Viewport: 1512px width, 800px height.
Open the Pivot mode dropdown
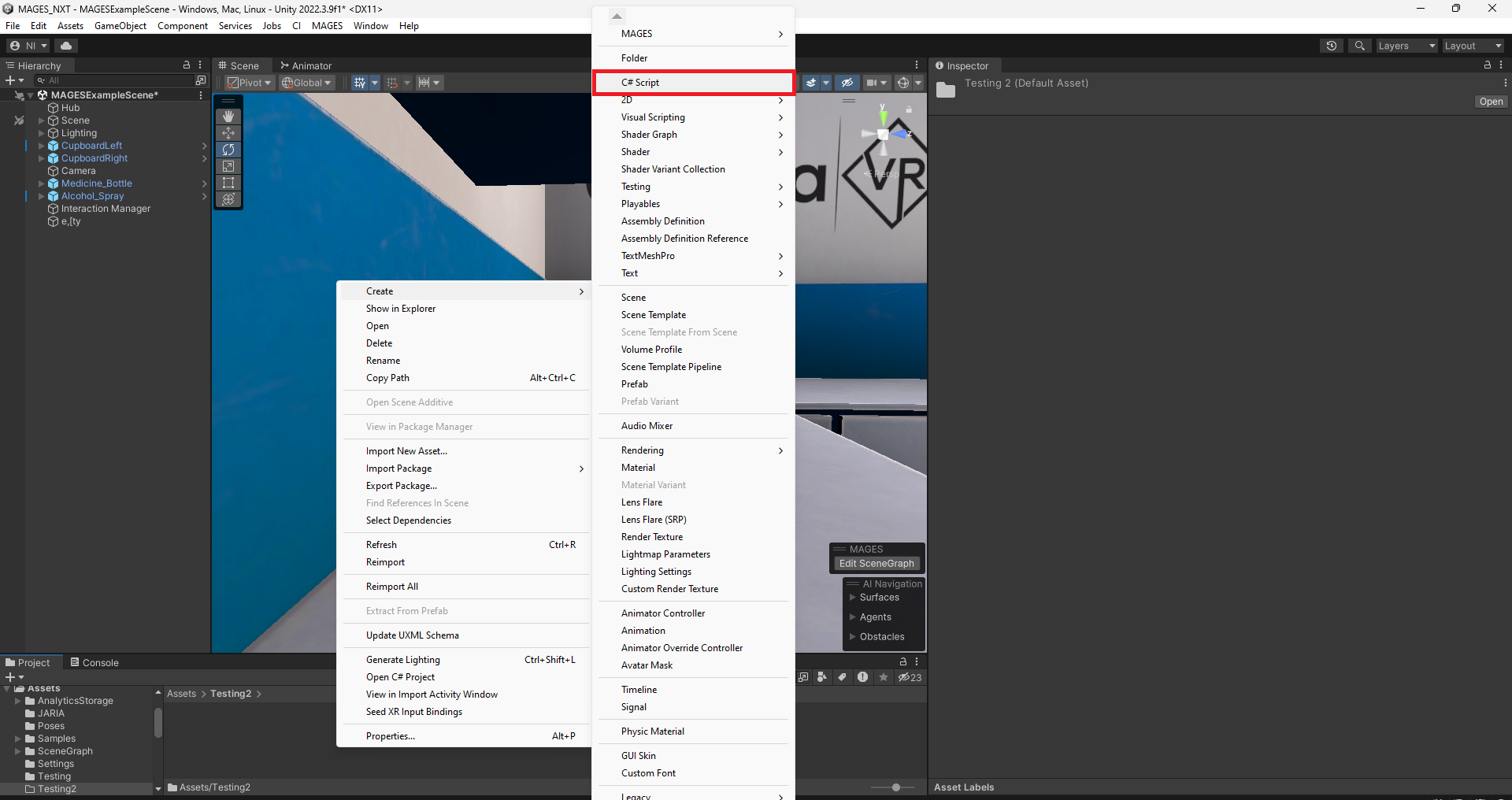pos(249,83)
